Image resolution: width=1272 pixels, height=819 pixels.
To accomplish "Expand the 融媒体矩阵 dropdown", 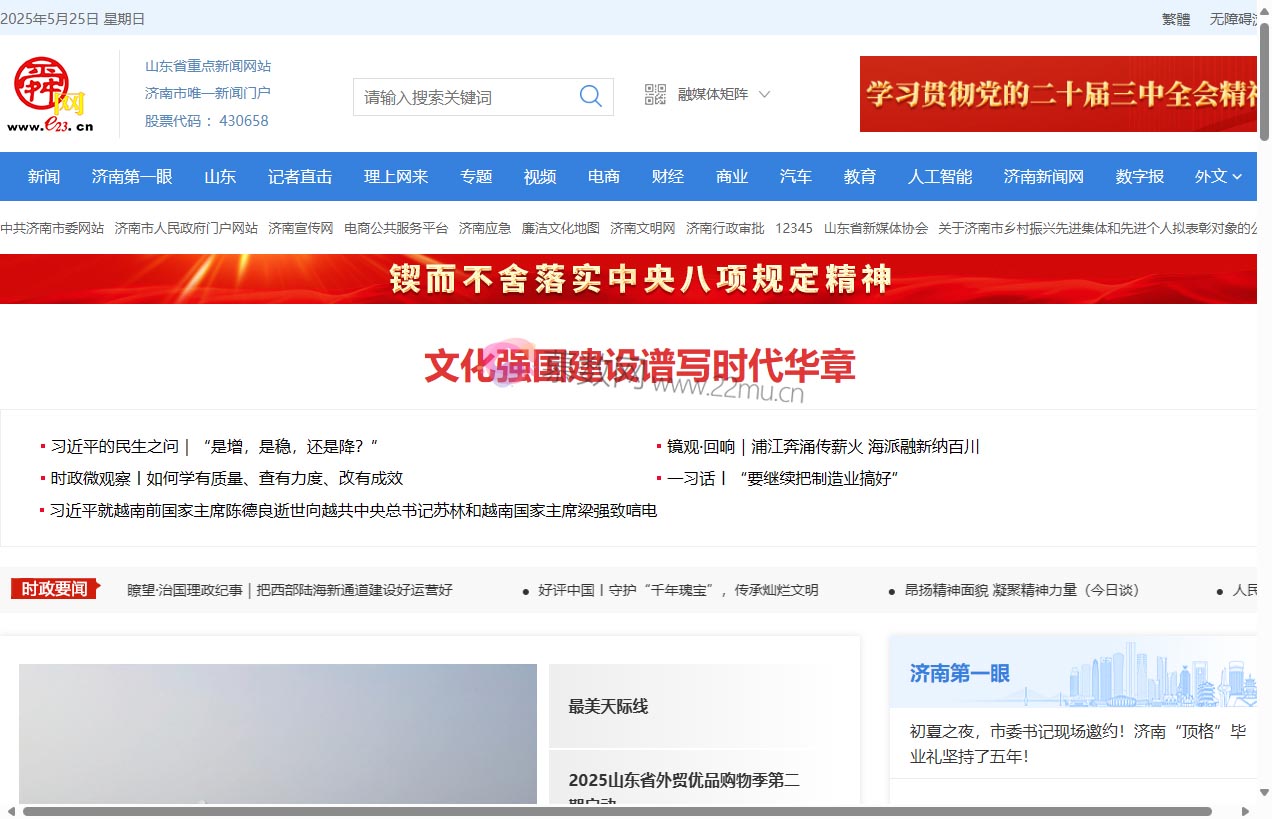I will tap(724, 93).
